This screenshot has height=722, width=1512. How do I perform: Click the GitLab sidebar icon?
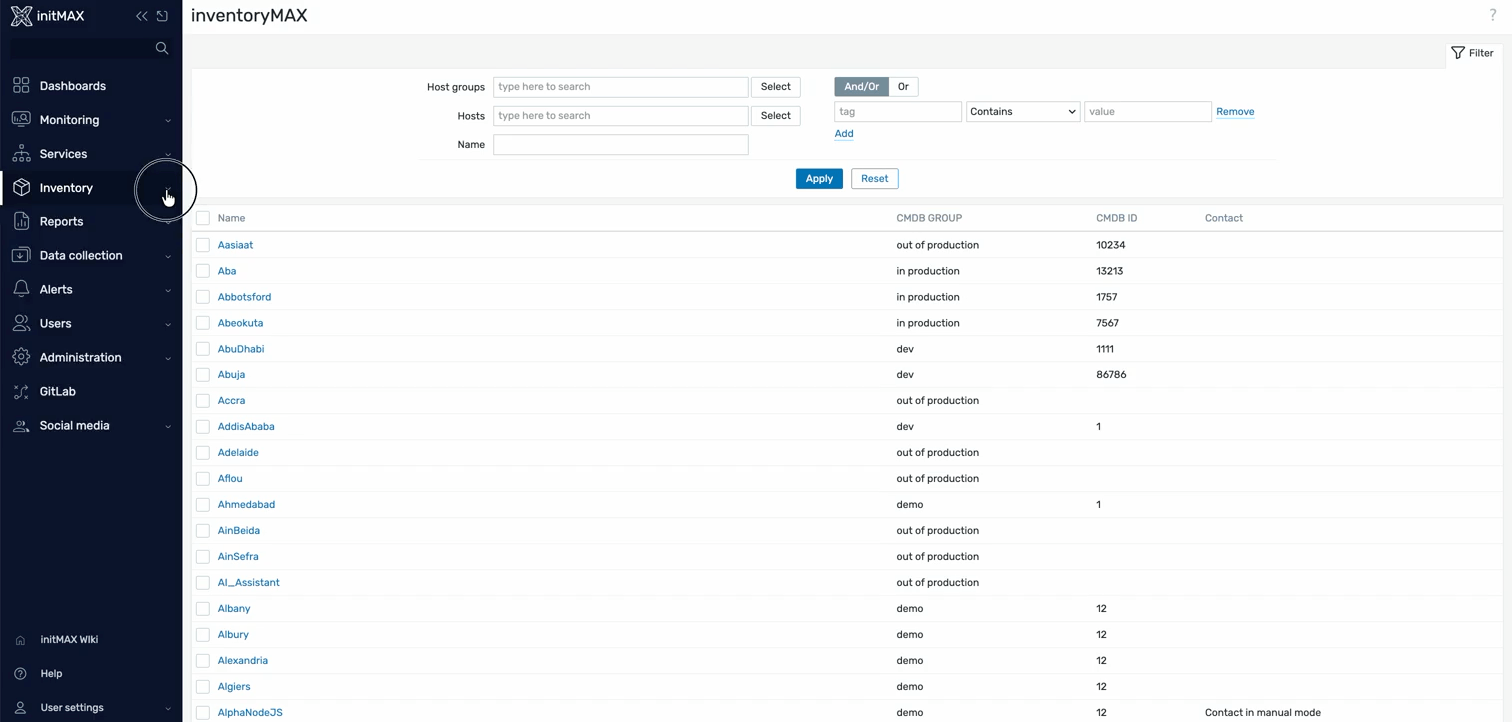point(21,392)
